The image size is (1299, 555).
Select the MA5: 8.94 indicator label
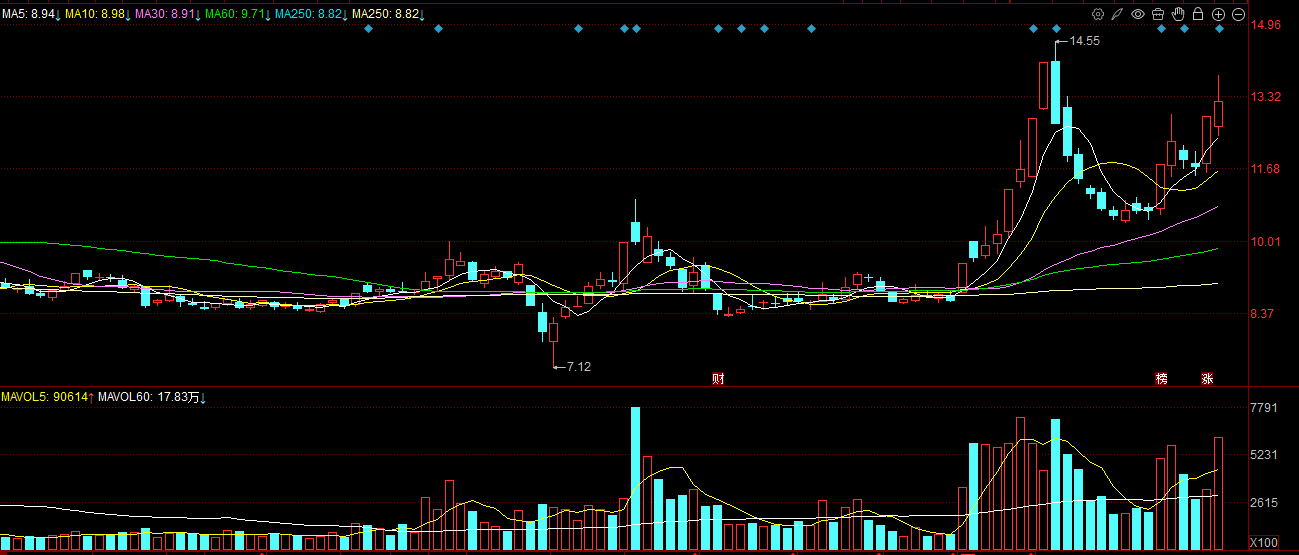30,14
